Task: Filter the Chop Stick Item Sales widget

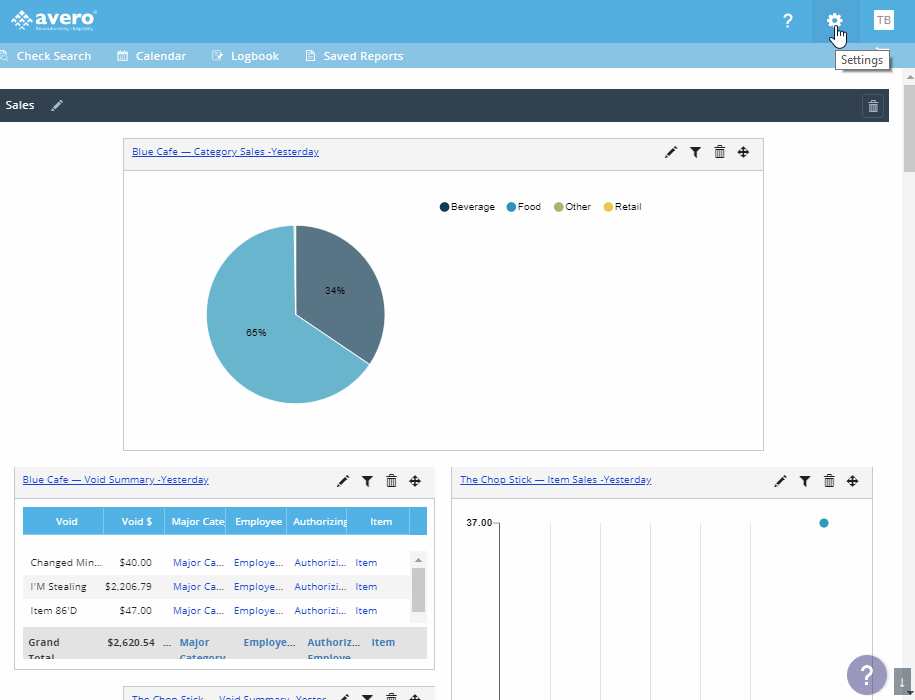Action: (x=805, y=481)
